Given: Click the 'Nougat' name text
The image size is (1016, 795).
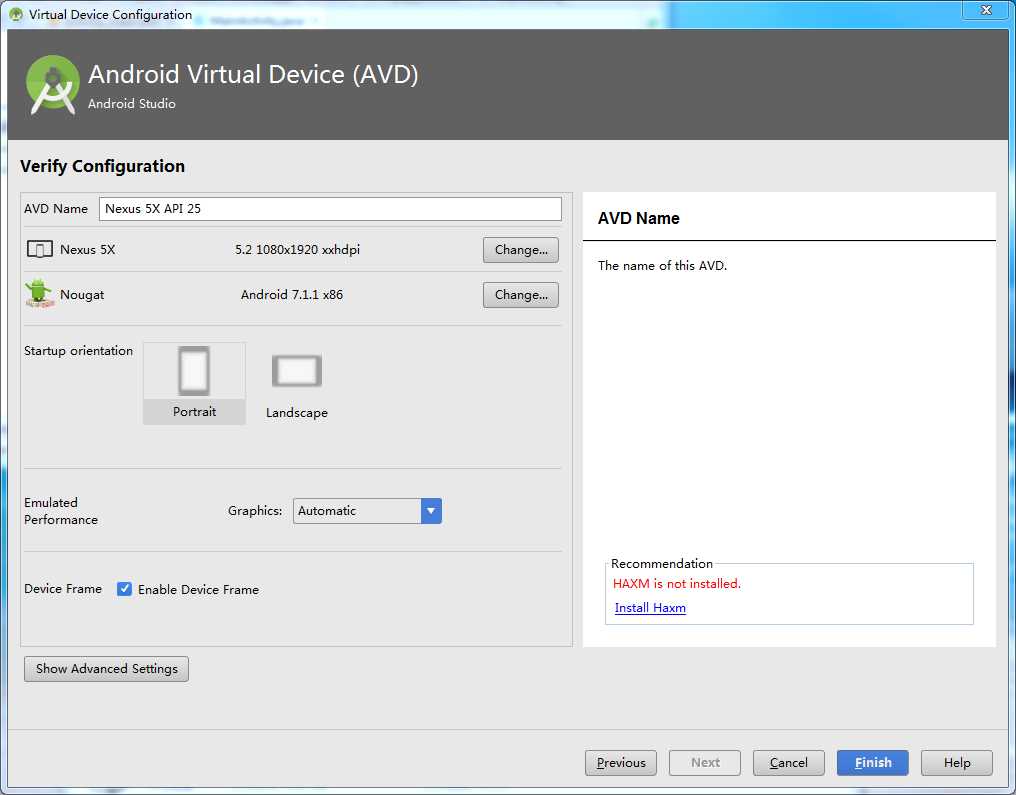Looking at the screenshot, I should tap(82, 295).
